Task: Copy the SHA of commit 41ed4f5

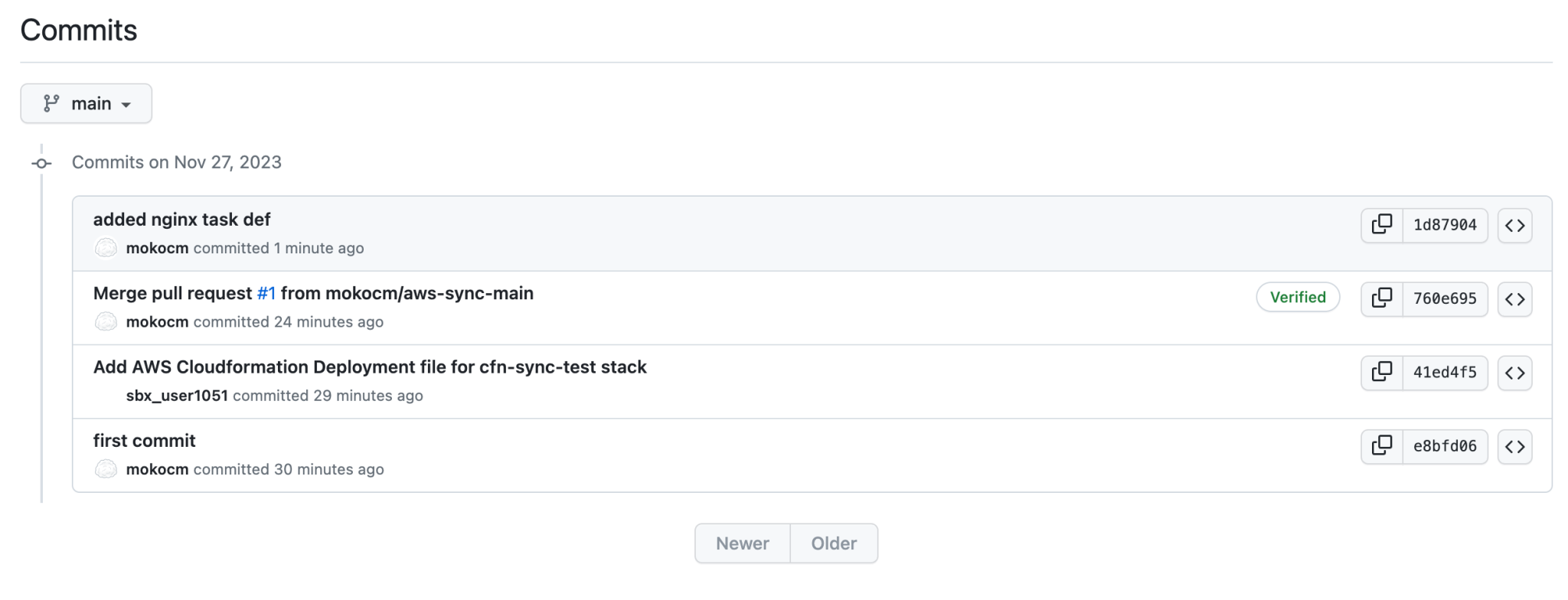Action: click(x=1381, y=373)
